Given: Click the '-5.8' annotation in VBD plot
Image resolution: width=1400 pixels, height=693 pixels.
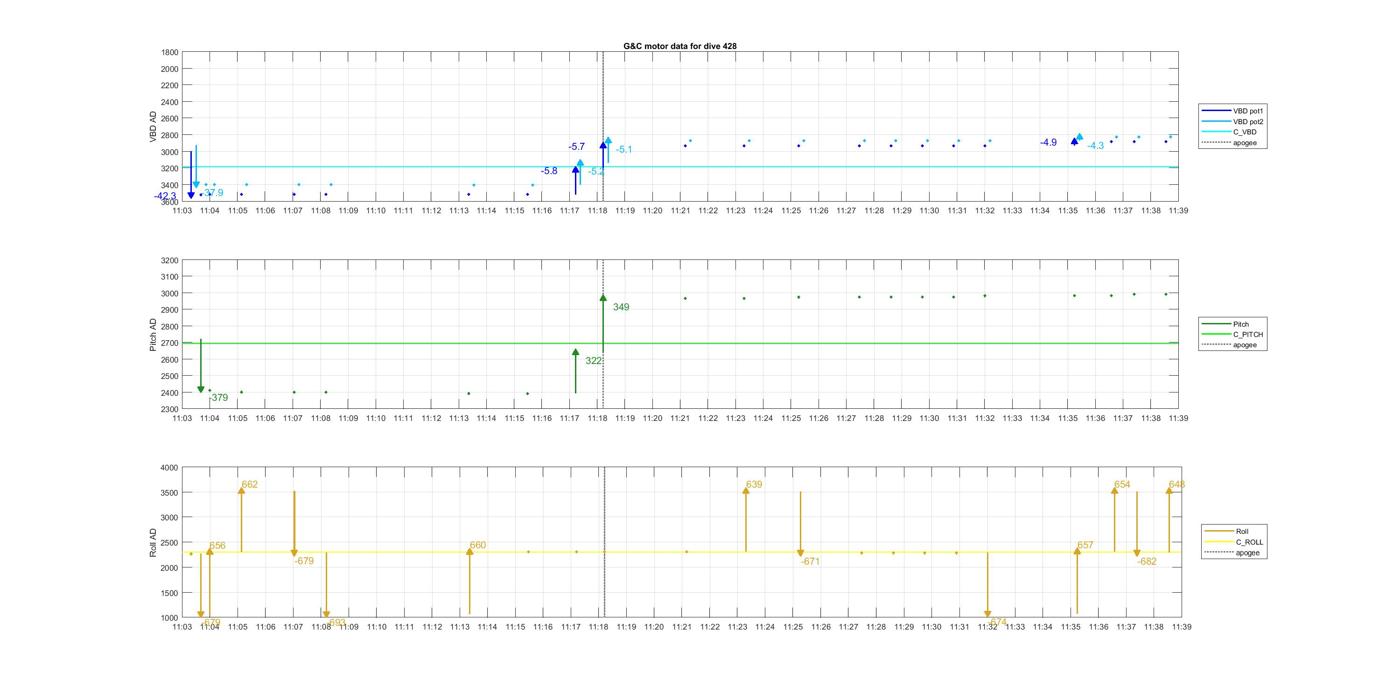Looking at the screenshot, I should tap(549, 171).
